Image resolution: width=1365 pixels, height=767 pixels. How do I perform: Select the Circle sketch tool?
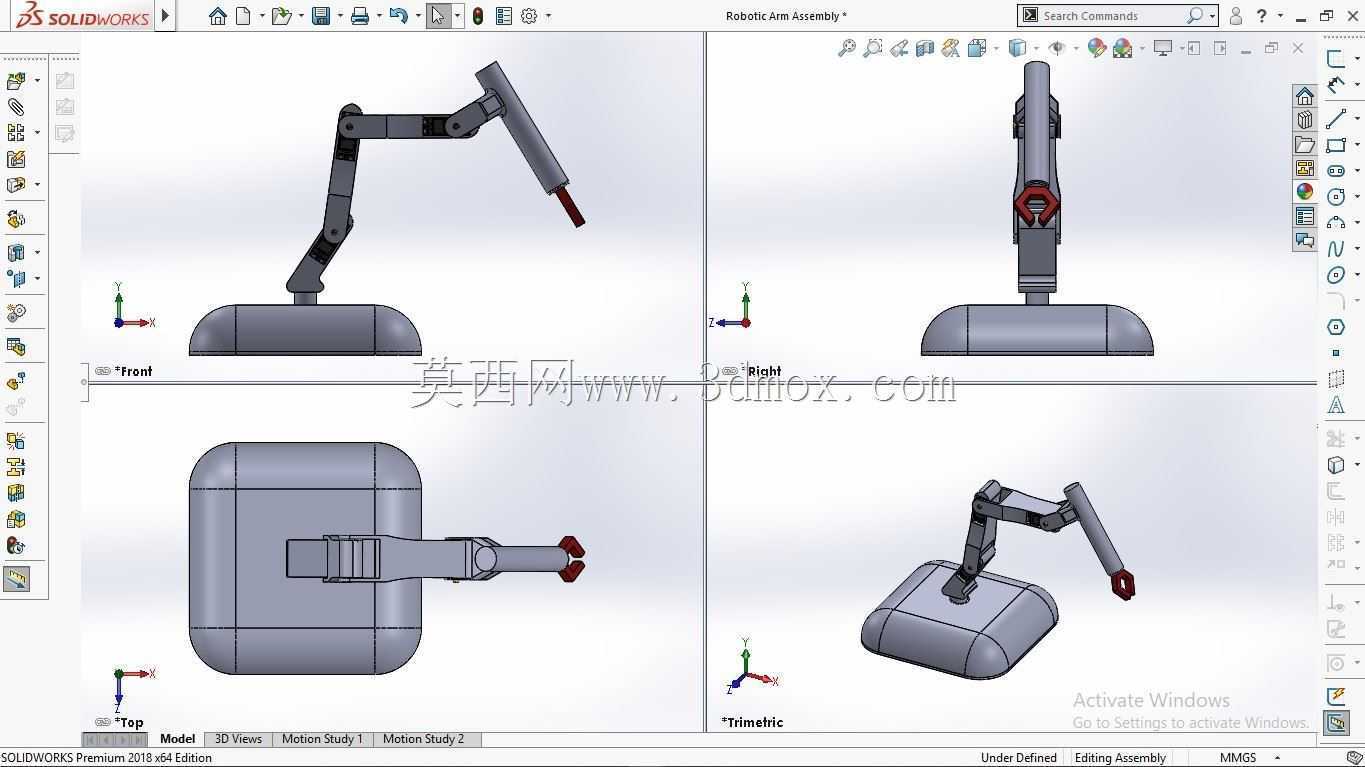click(x=1336, y=197)
